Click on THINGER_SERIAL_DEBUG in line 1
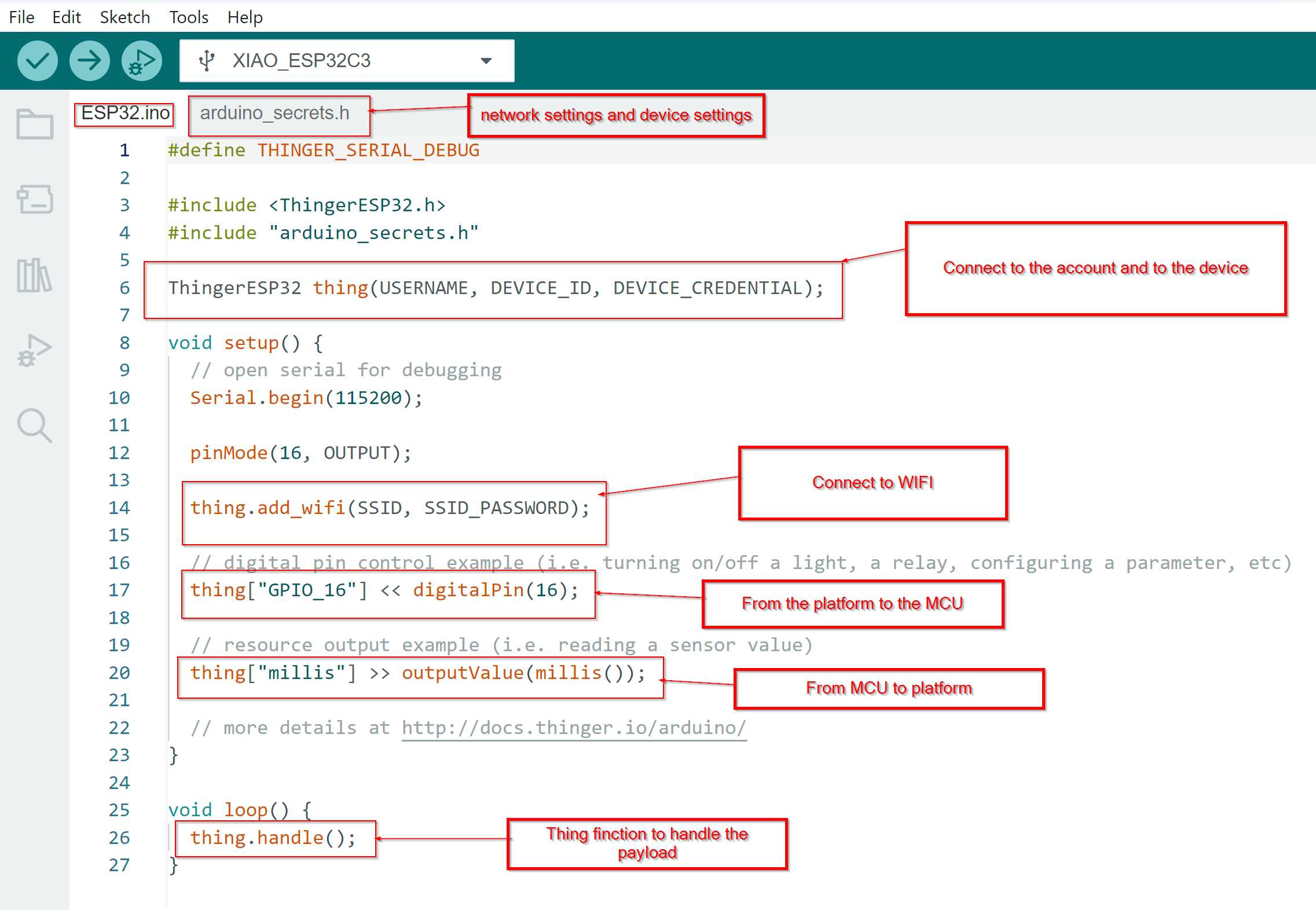This screenshot has height=910, width=1316. point(368,151)
